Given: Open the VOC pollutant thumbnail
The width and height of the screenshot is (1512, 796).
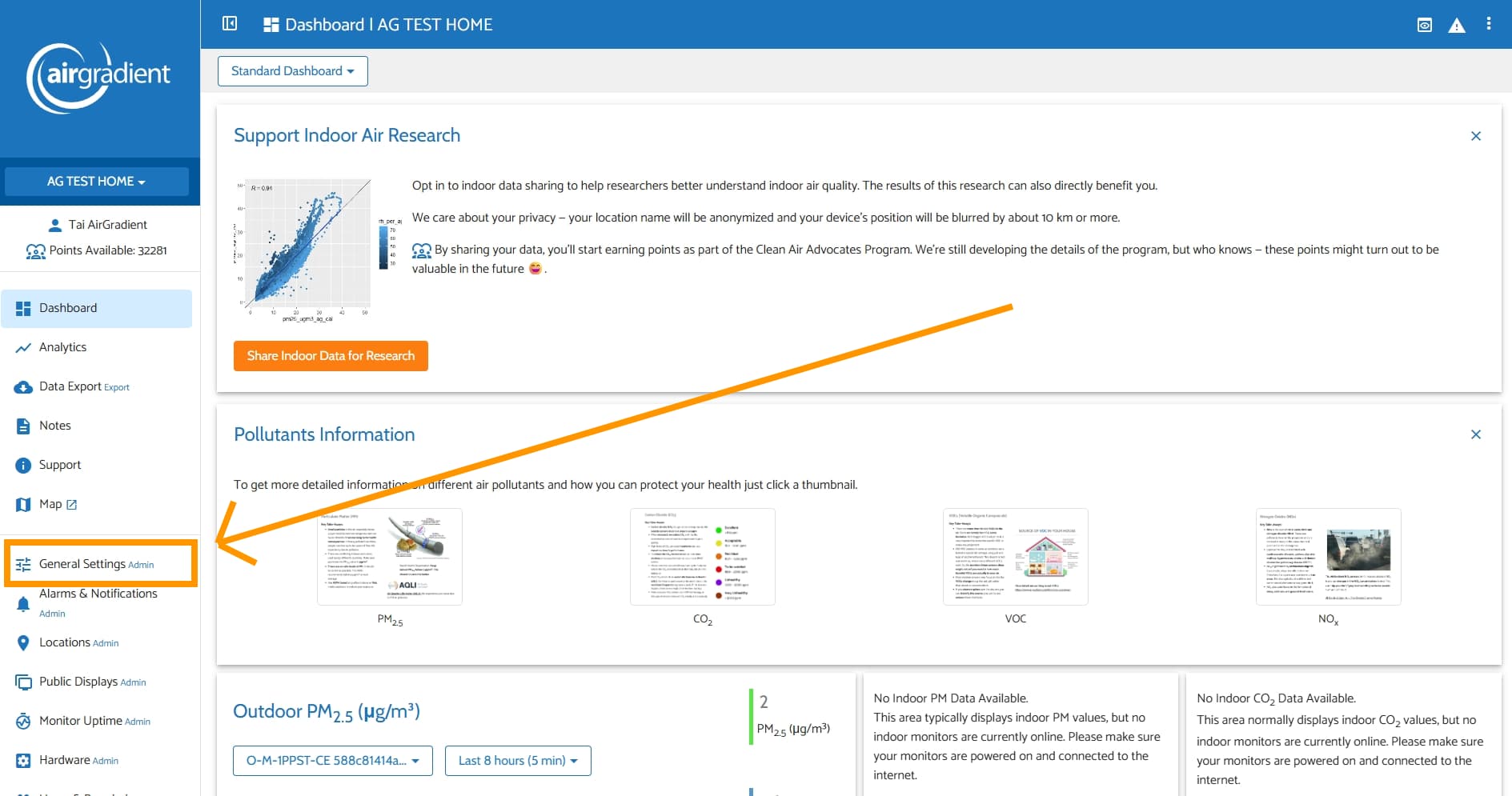Looking at the screenshot, I should coord(1016,557).
